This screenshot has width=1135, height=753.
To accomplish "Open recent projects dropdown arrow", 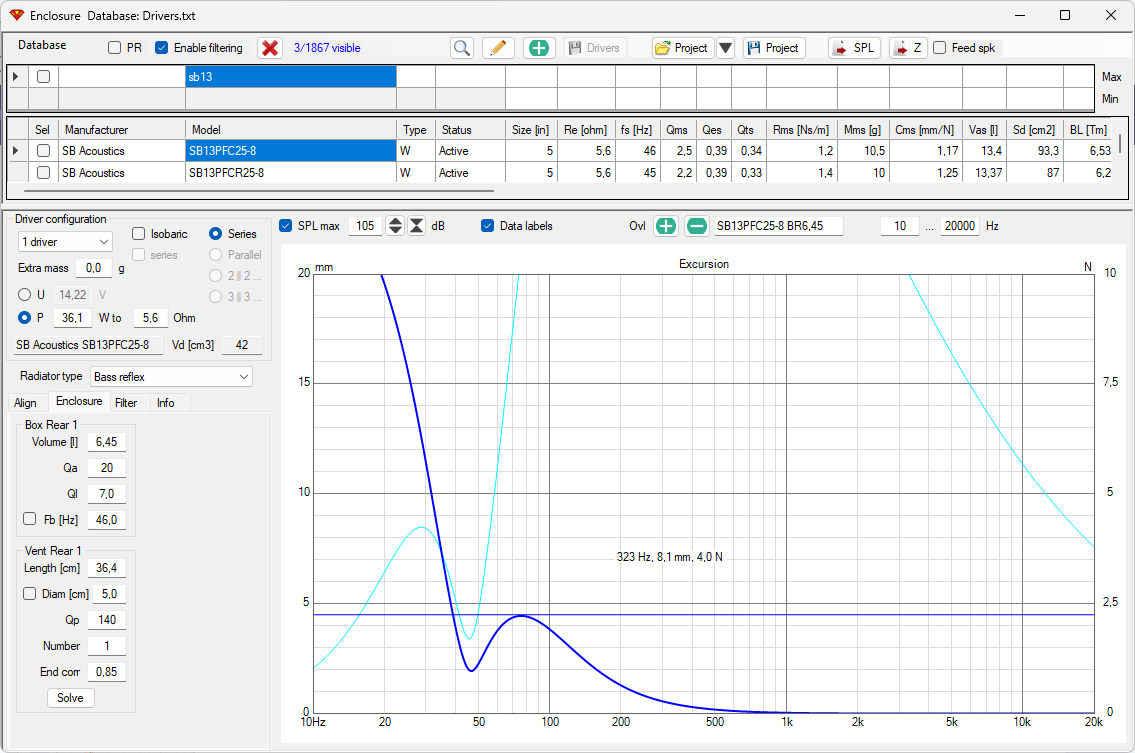I will point(725,48).
